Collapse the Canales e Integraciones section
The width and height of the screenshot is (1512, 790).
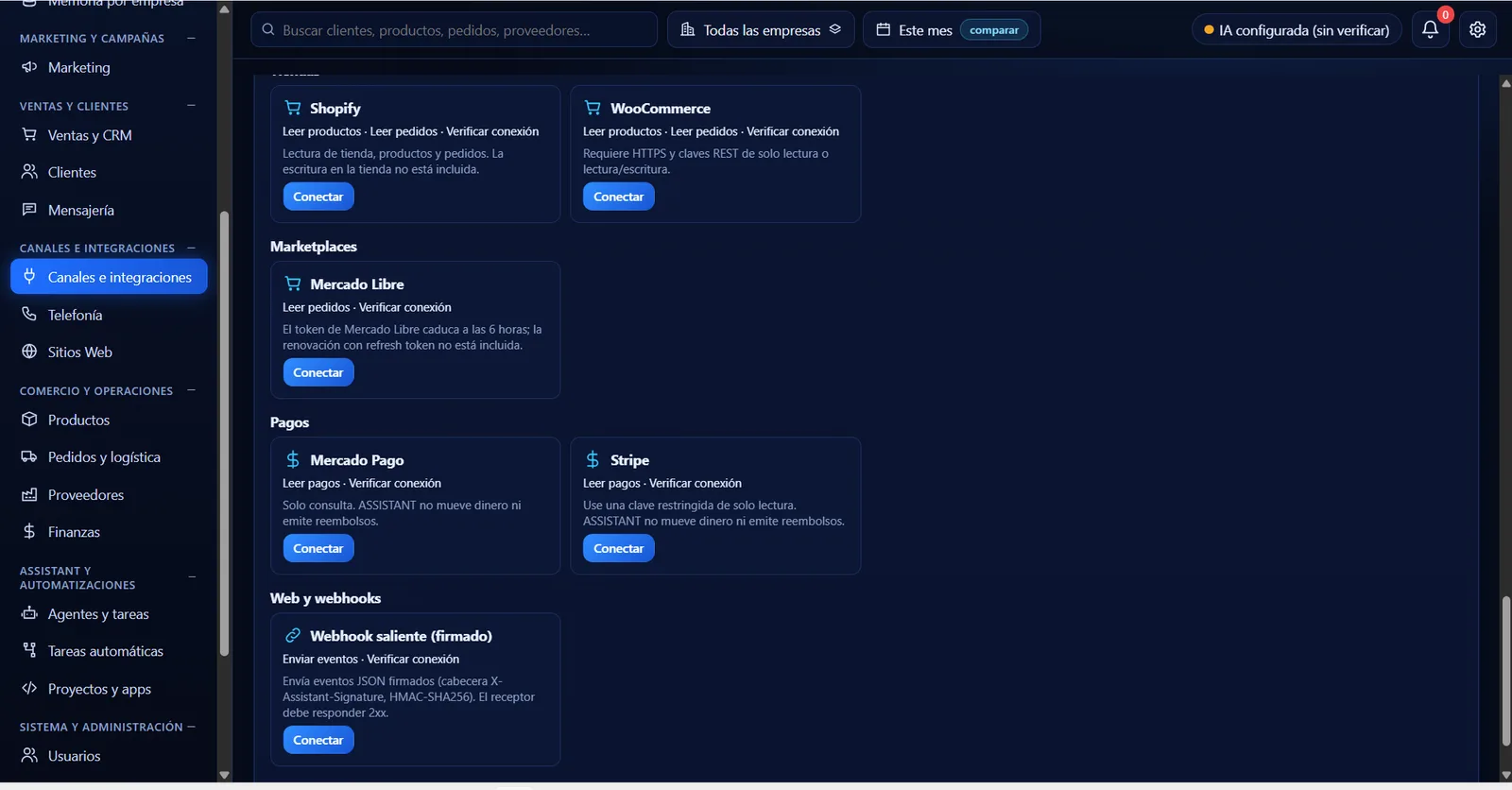pyautogui.click(x=191, y=248)
